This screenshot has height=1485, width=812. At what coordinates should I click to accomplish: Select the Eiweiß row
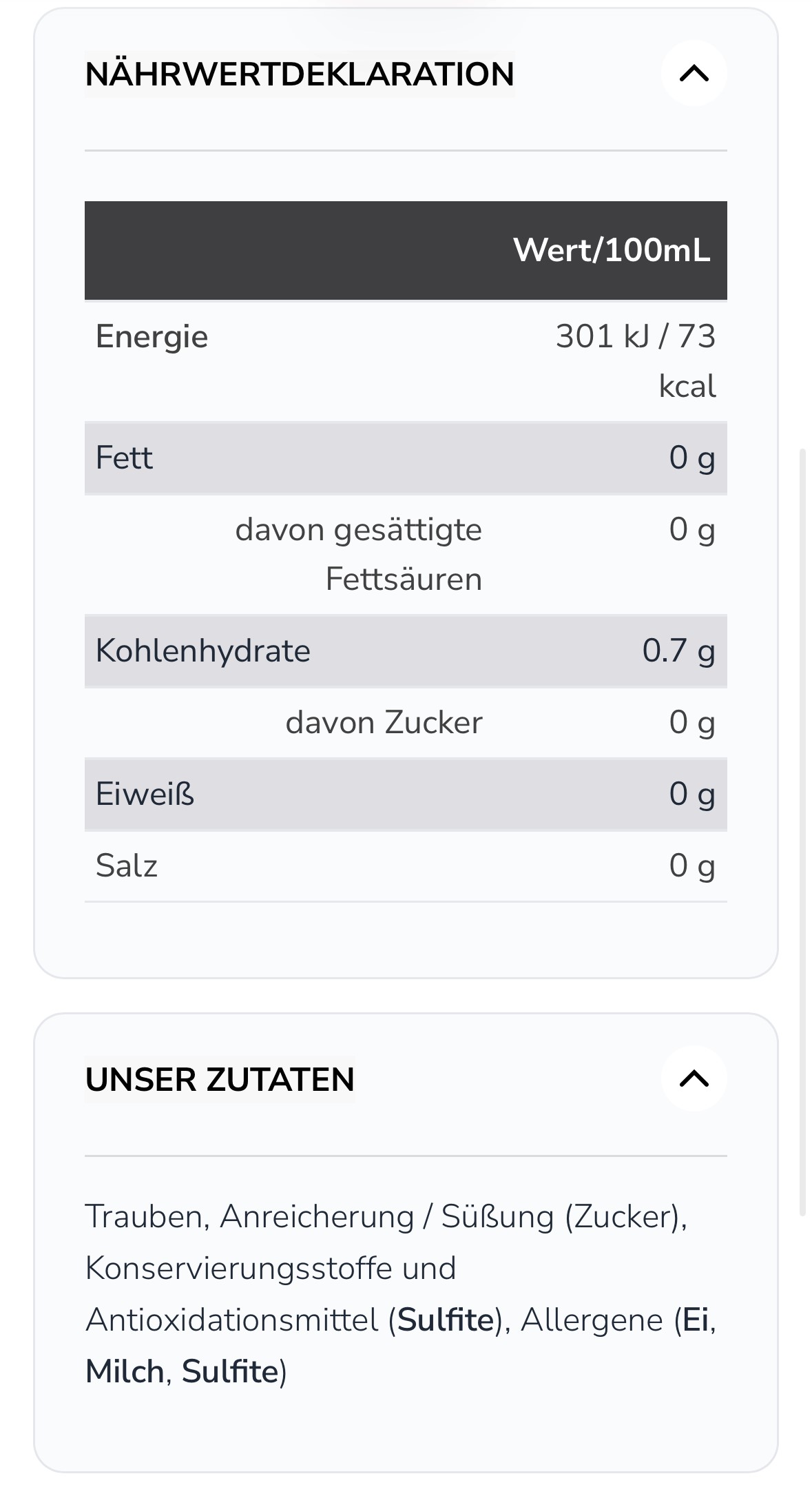coord(406,795)
